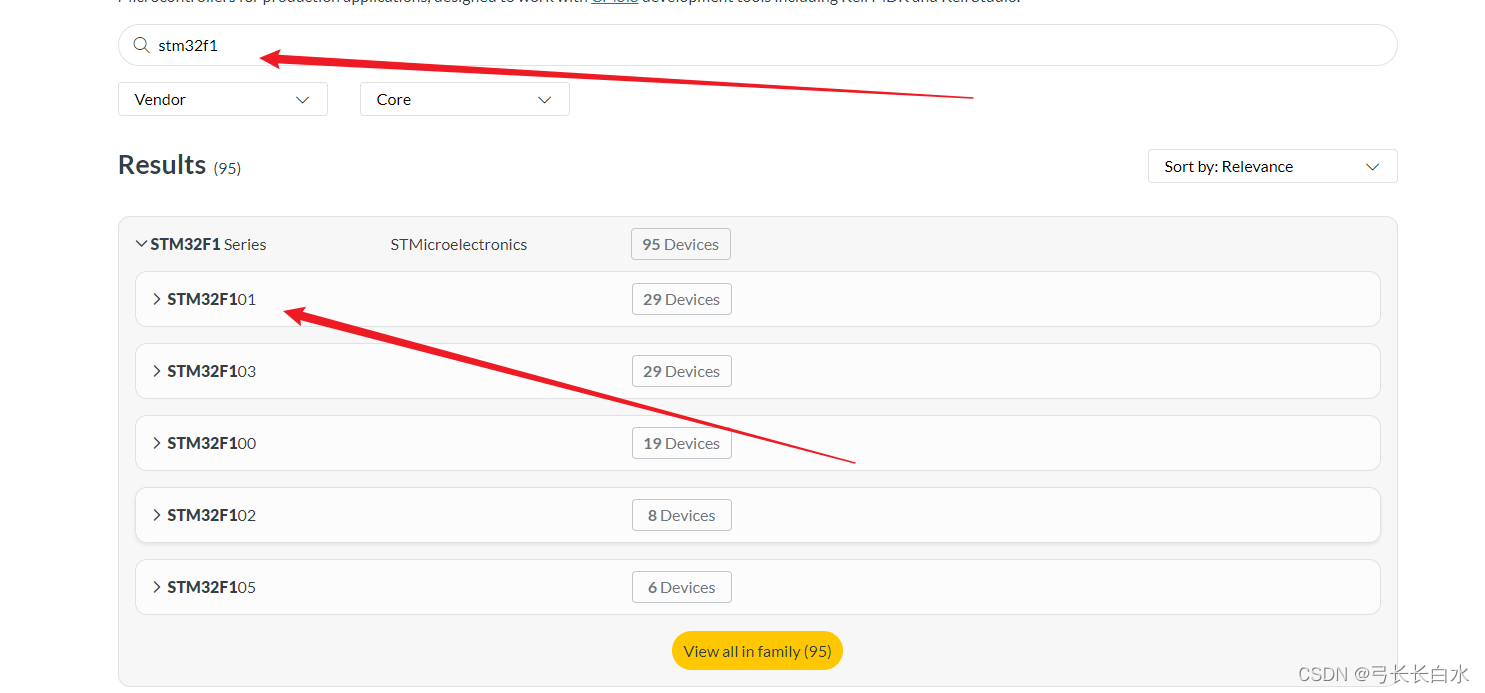Click the STMicroelectronics vendor text
1485x693 pixels.
point(458,244)
